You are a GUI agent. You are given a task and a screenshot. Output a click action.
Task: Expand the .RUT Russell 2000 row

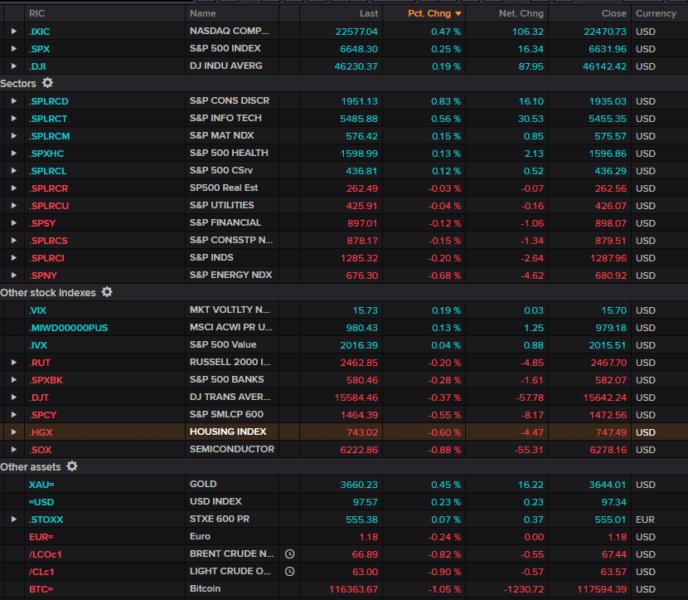pos(14,363)
